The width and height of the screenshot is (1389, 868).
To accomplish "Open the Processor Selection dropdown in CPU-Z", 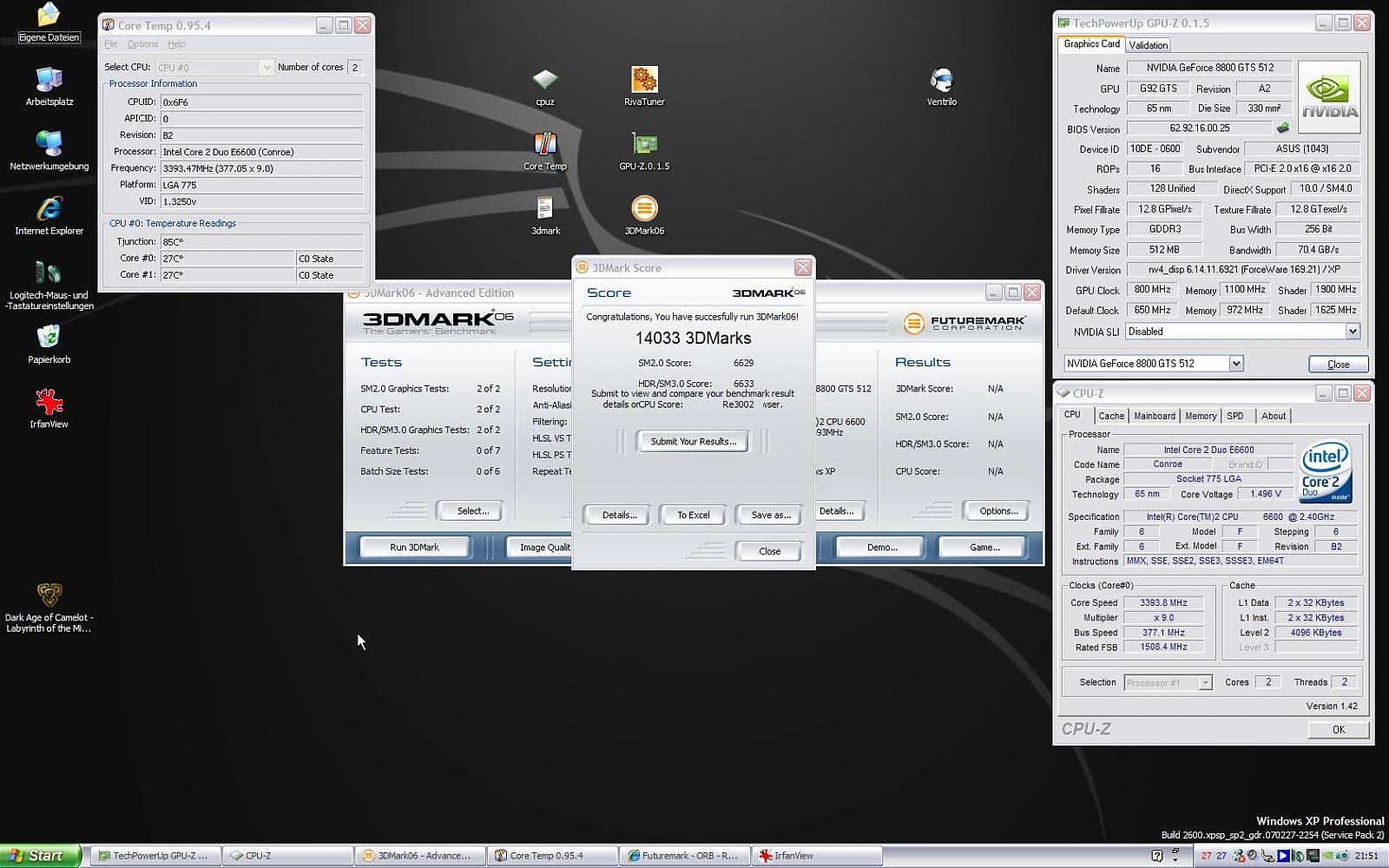I will pos(1205,683).
